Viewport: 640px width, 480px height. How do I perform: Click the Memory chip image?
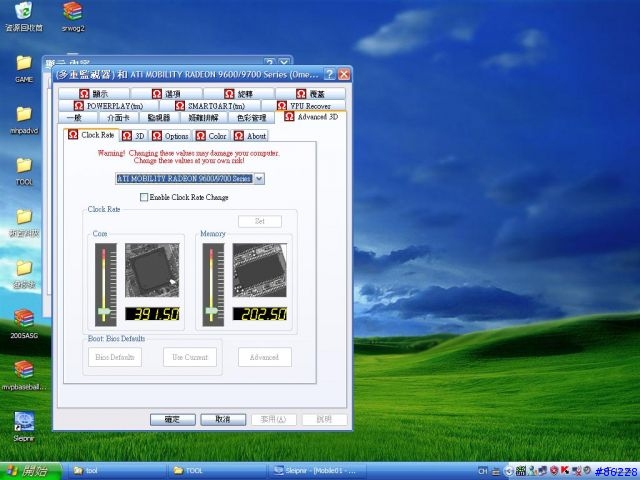(x=260, y=270)
